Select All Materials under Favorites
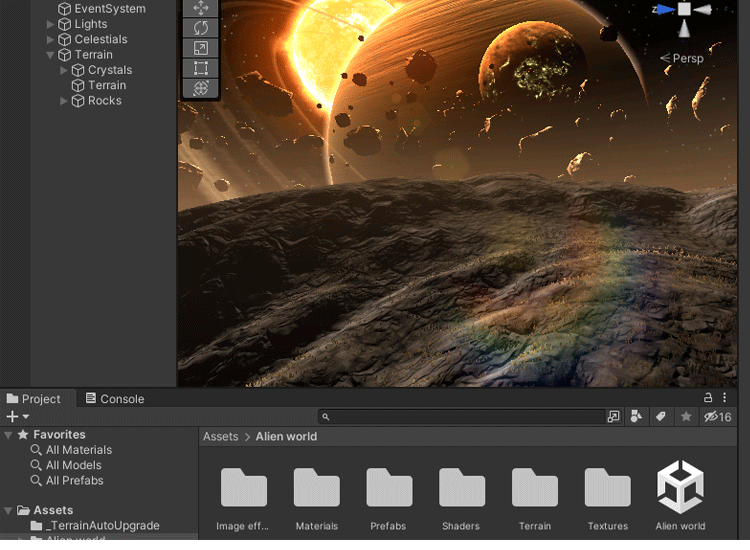The width and height of the screenshot is (750, 550). (x=78, y=450)
